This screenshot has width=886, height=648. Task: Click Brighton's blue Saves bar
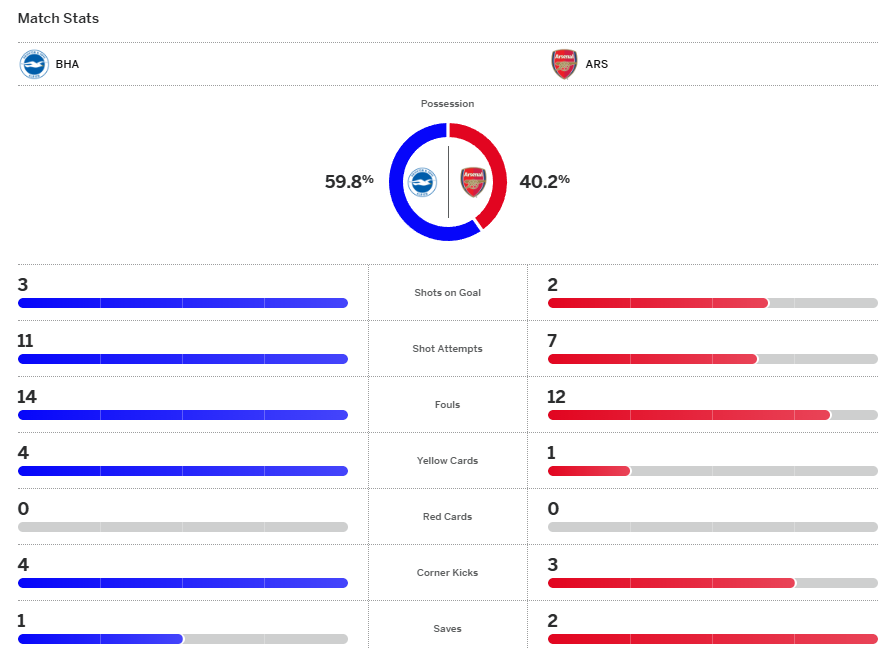point(100,639)
